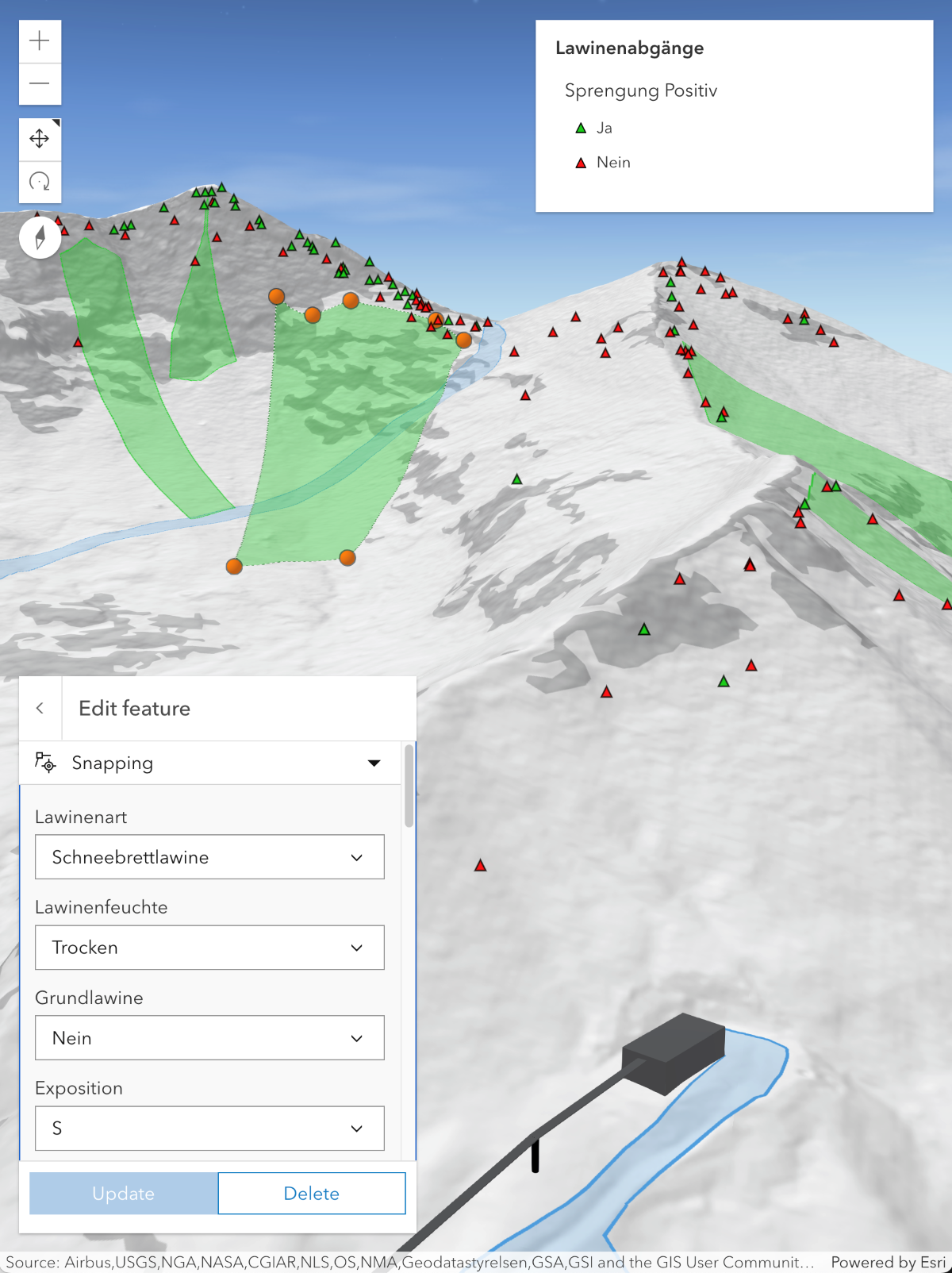Viewport: 952px width, 1273px height.
Task: Click the red Nein legend triangle
Action: [581, 163]
